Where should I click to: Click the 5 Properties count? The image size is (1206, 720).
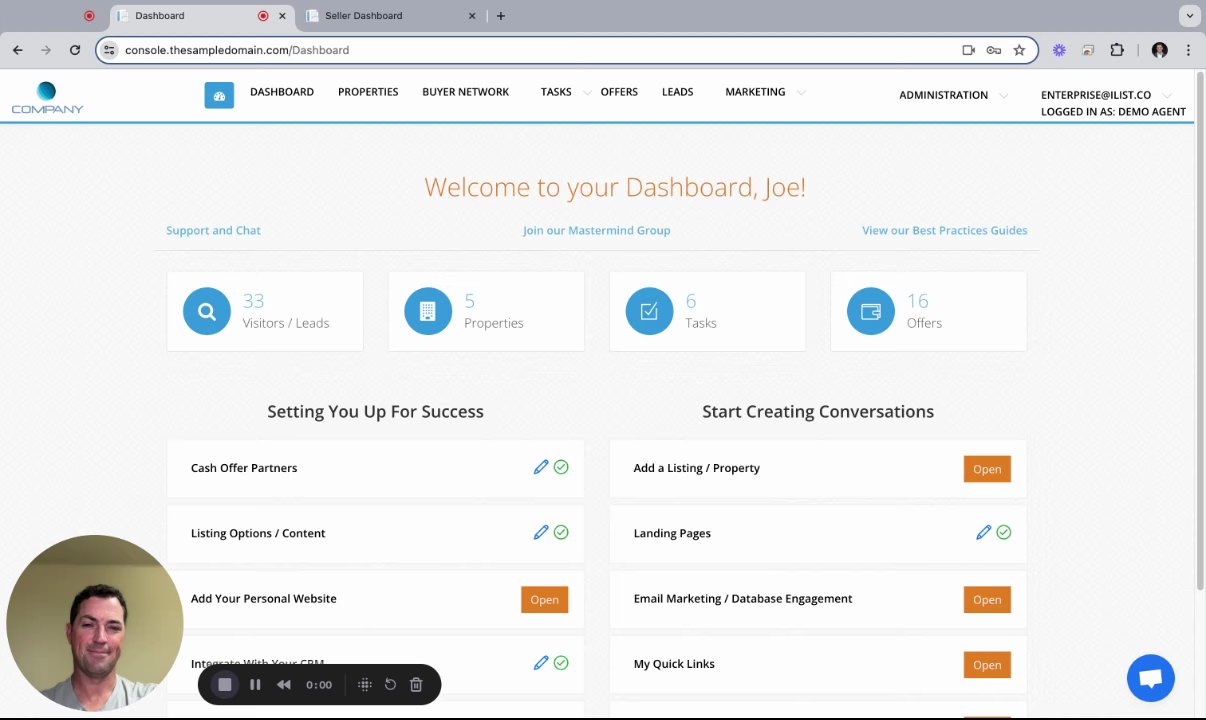click(x=470, y=300)
